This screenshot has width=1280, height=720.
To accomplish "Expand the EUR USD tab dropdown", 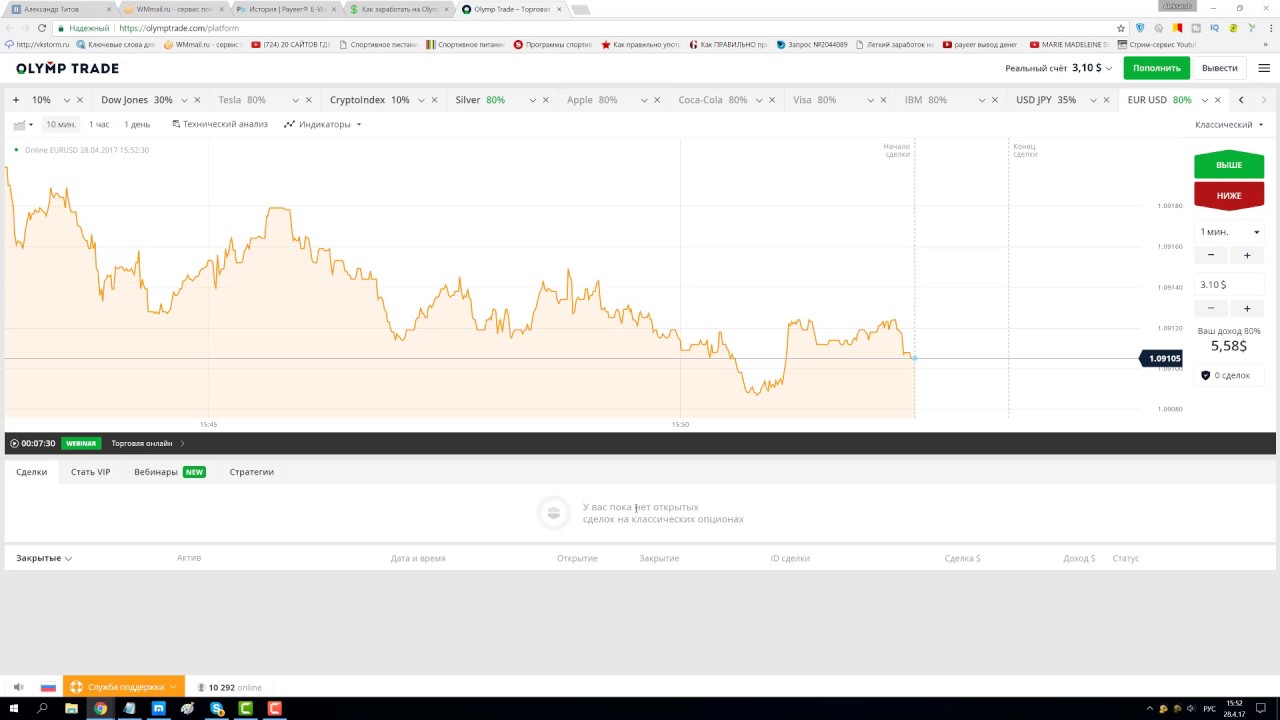I will tap(1204, 100).
